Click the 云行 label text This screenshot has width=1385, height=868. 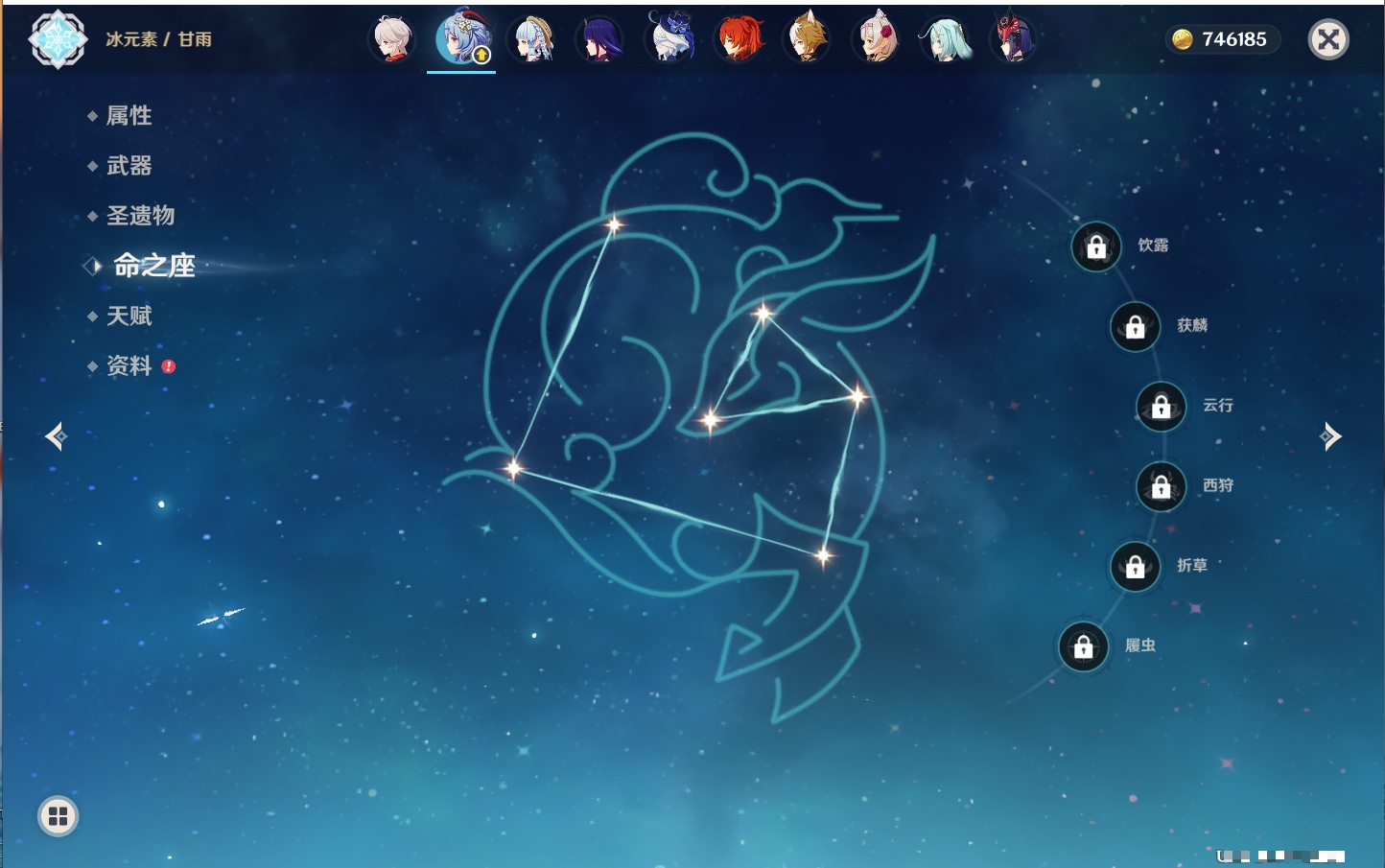1218,406
